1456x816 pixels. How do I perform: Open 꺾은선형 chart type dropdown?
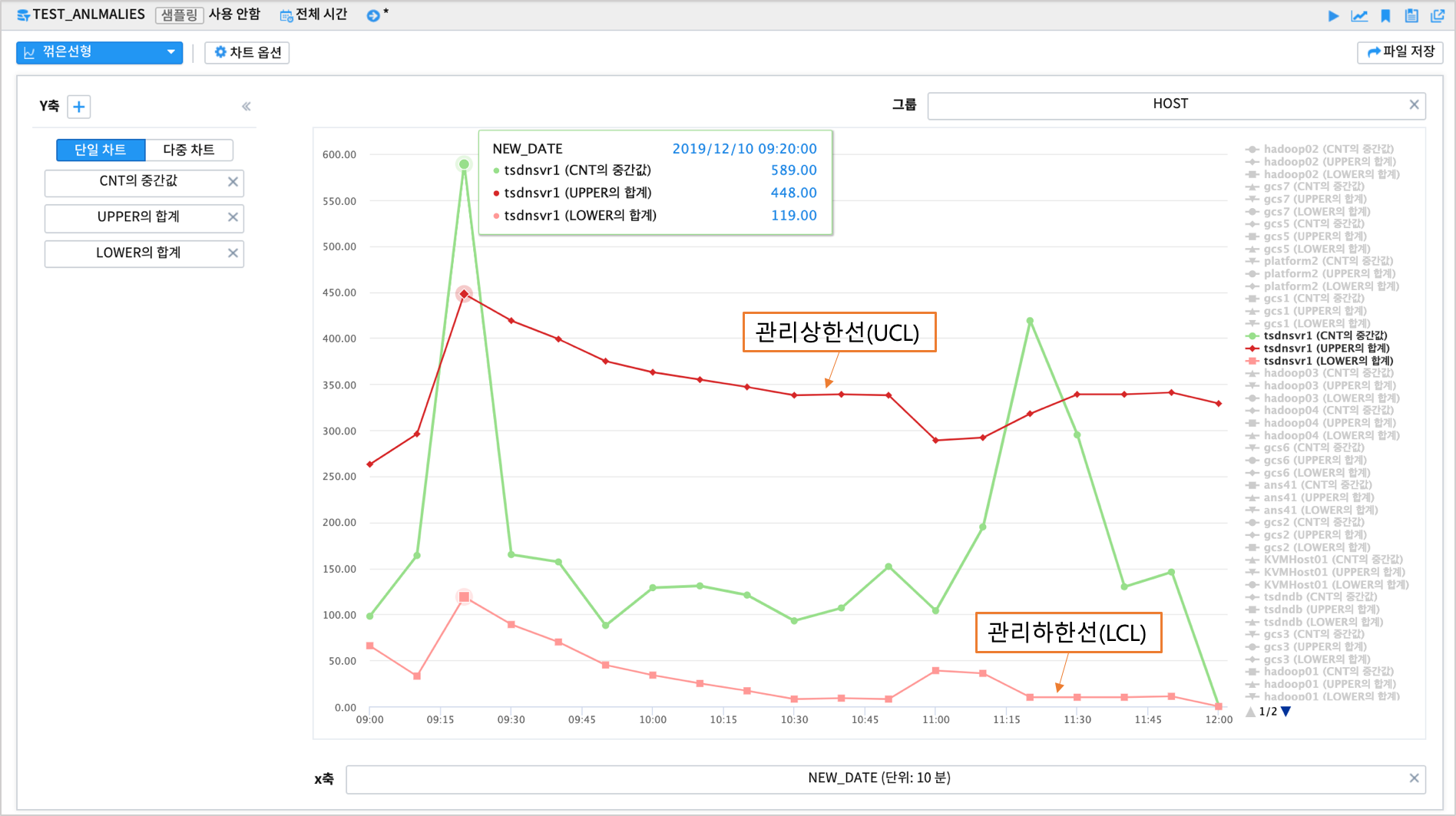99,52
